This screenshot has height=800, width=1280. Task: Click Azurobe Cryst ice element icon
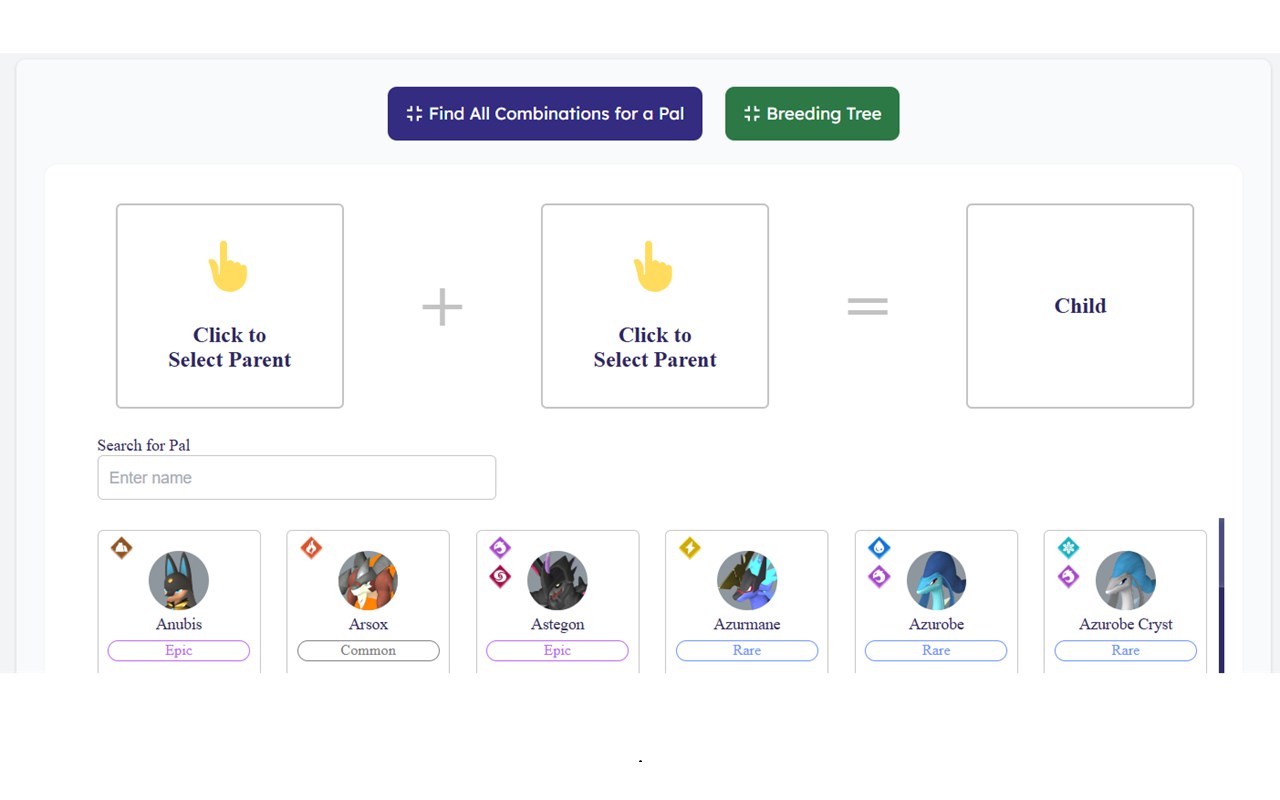pos(1068,548)
